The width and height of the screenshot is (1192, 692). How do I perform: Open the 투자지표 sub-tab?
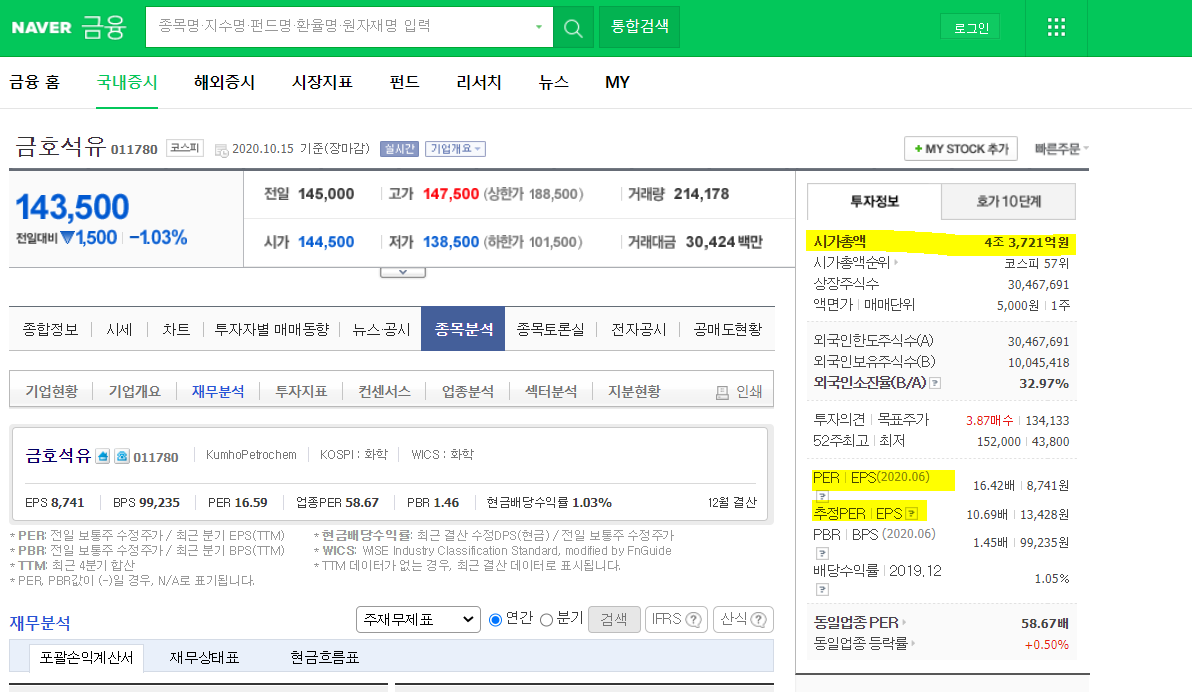tap(301, 392)
